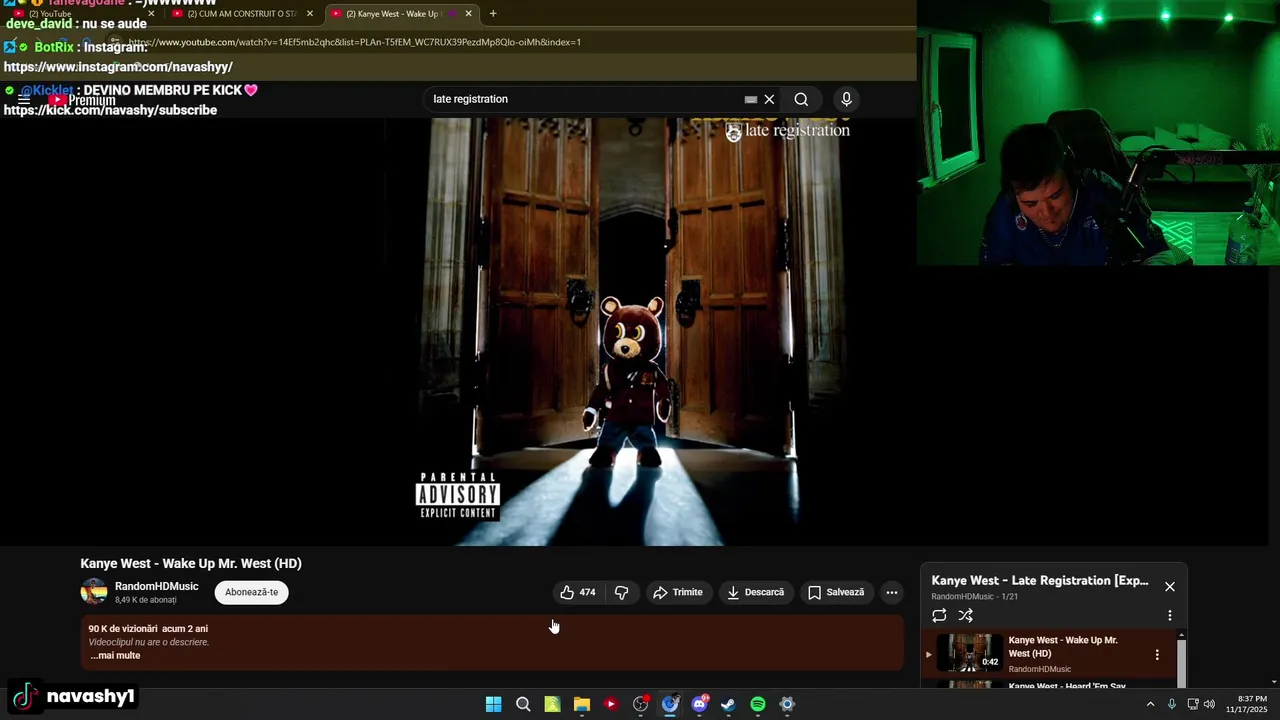
Task: Open Spotify from the taskbar
Action: click(758, 704)
